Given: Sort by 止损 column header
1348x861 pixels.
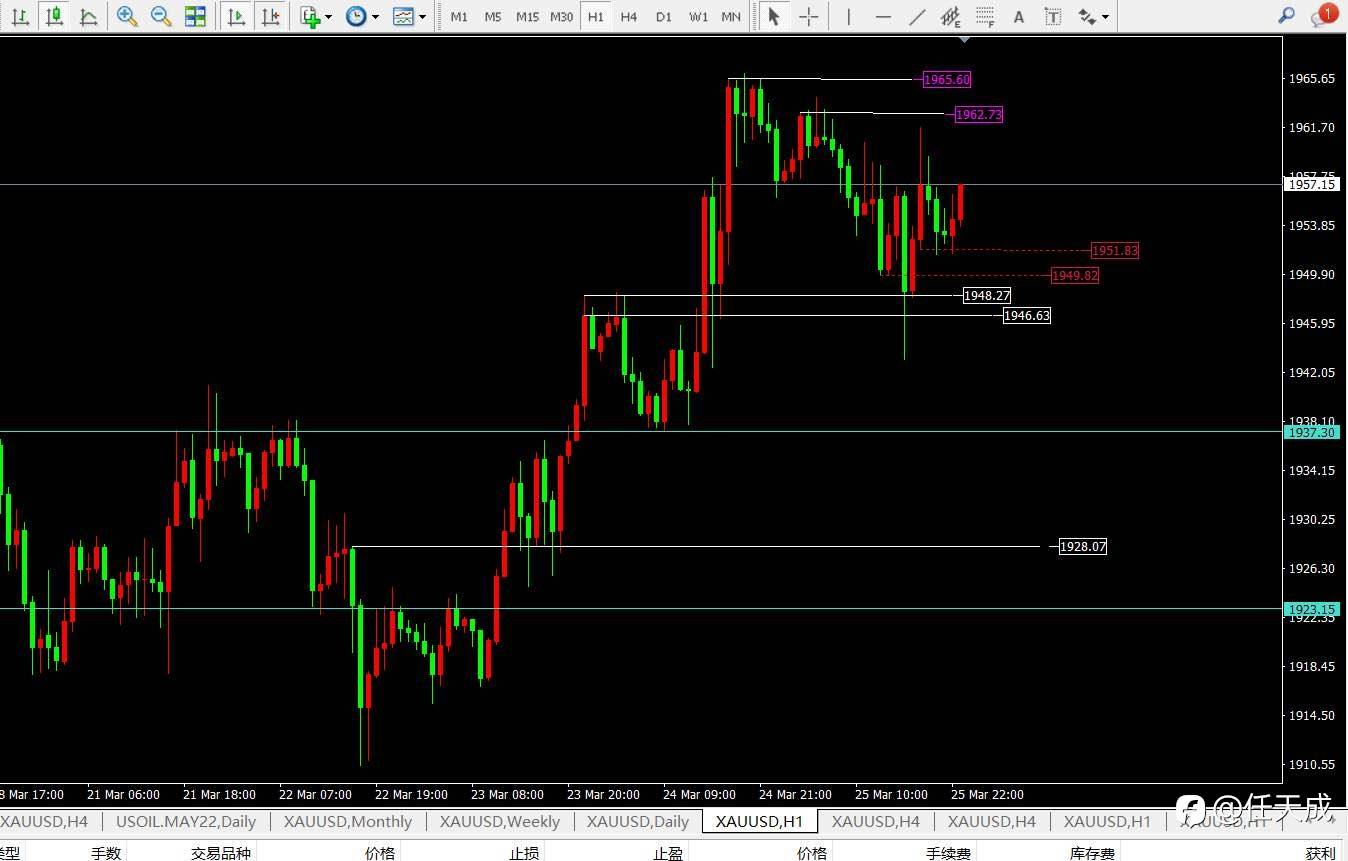Looking at the screenshot, I should (x=524, y=852).
